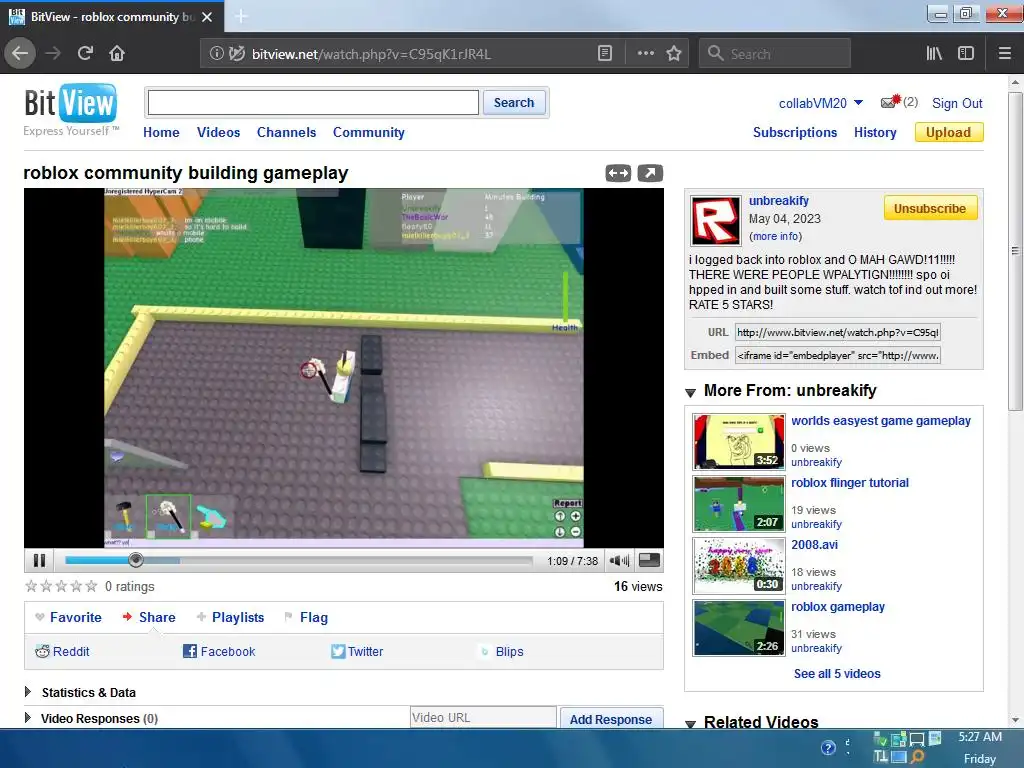Image resolution: width=1024 pixels, height=768 pixels.
Task: Click Add Response button
Action: (611, 718)
